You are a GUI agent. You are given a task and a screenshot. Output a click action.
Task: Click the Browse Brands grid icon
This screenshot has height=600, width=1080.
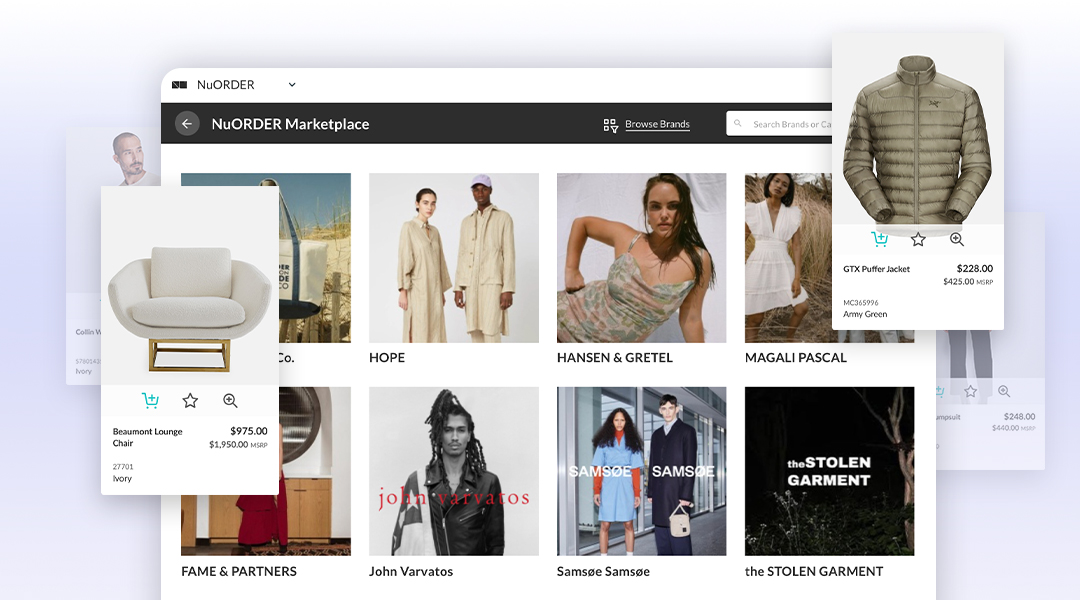610,125
